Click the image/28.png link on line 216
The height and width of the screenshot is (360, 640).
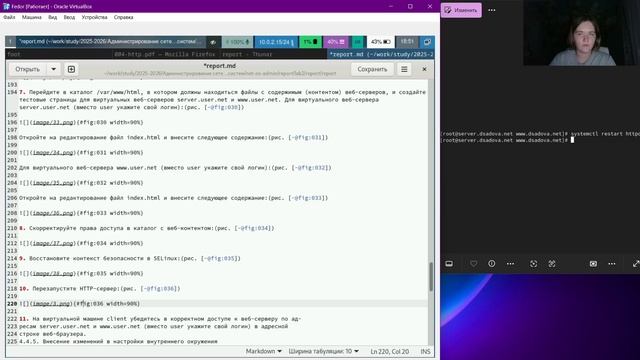(53, 273)
